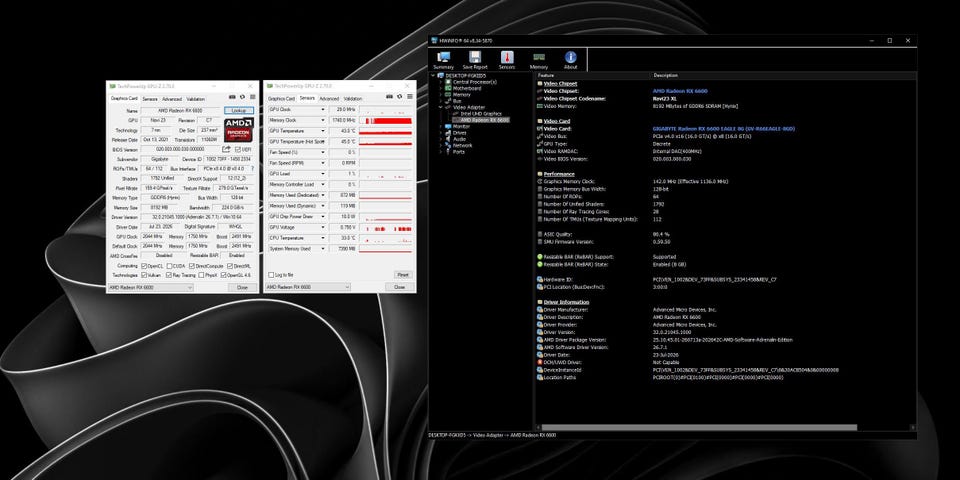The image size is (960, 480).
Task: Expand the Central Processor(s) node in HWiNFO
Action: [440, 82]
